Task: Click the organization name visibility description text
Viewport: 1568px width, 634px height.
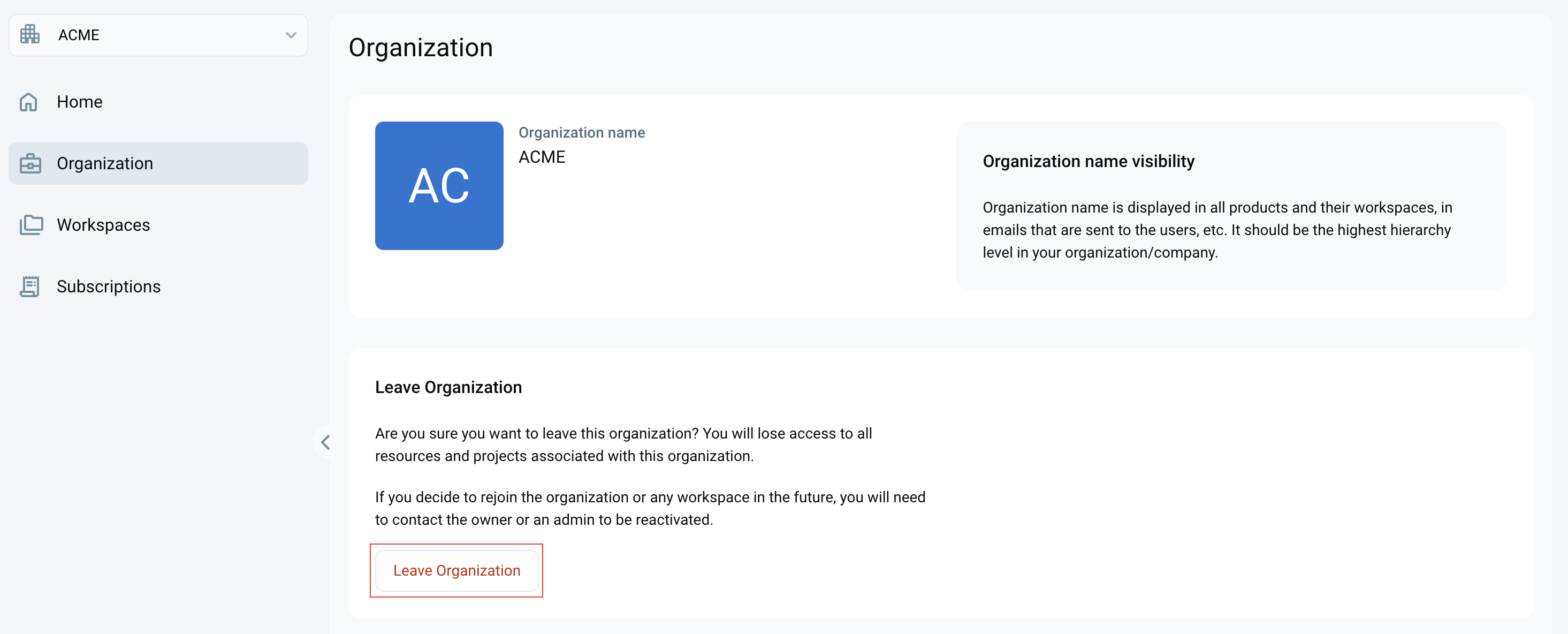Action: pyautogui.click(x=1217, y=230)
